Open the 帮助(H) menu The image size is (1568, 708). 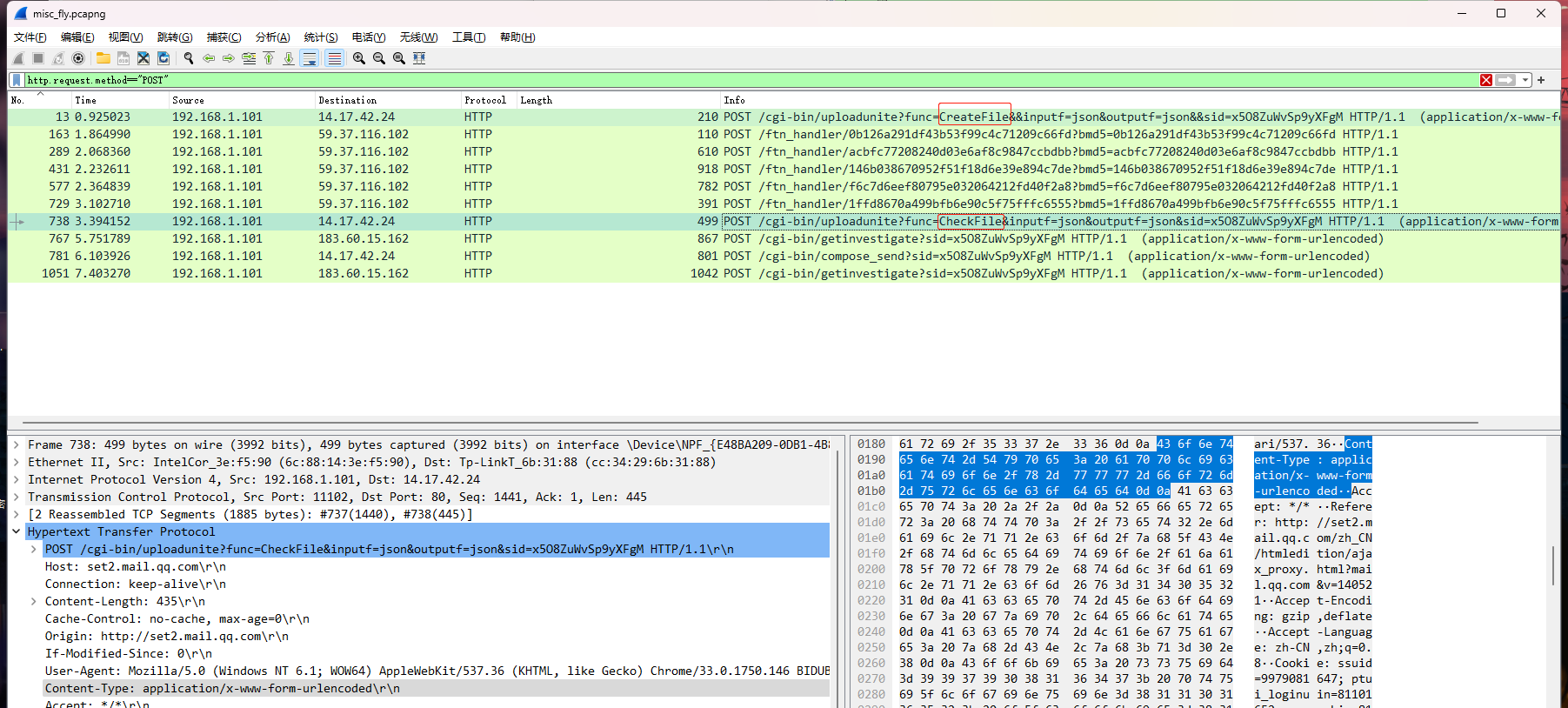coord(517,37)
